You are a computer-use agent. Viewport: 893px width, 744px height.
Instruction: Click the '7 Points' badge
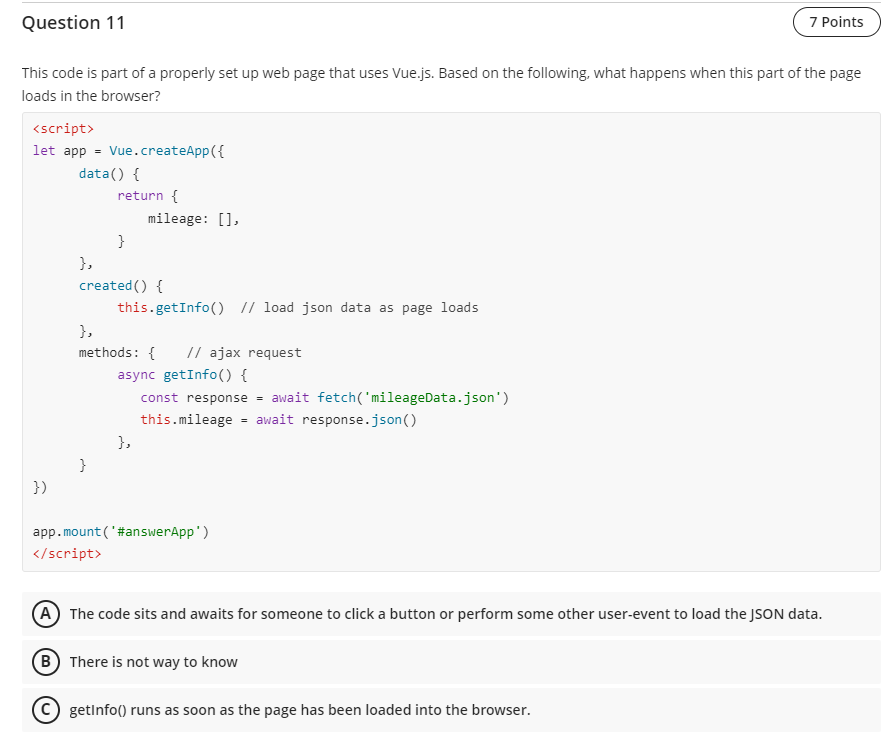(x=836, y=21)
